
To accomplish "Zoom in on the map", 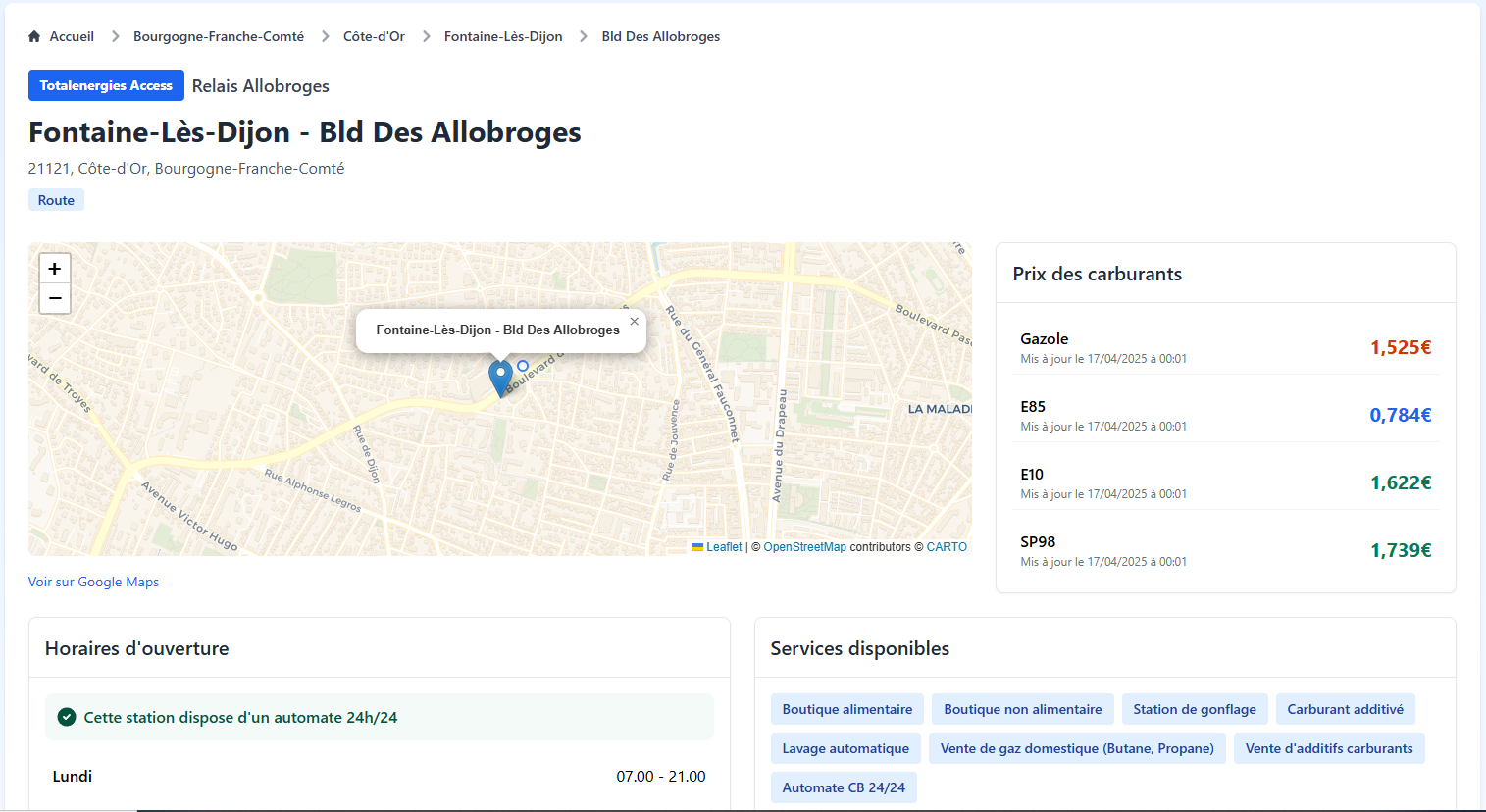I will pos(55,269).
